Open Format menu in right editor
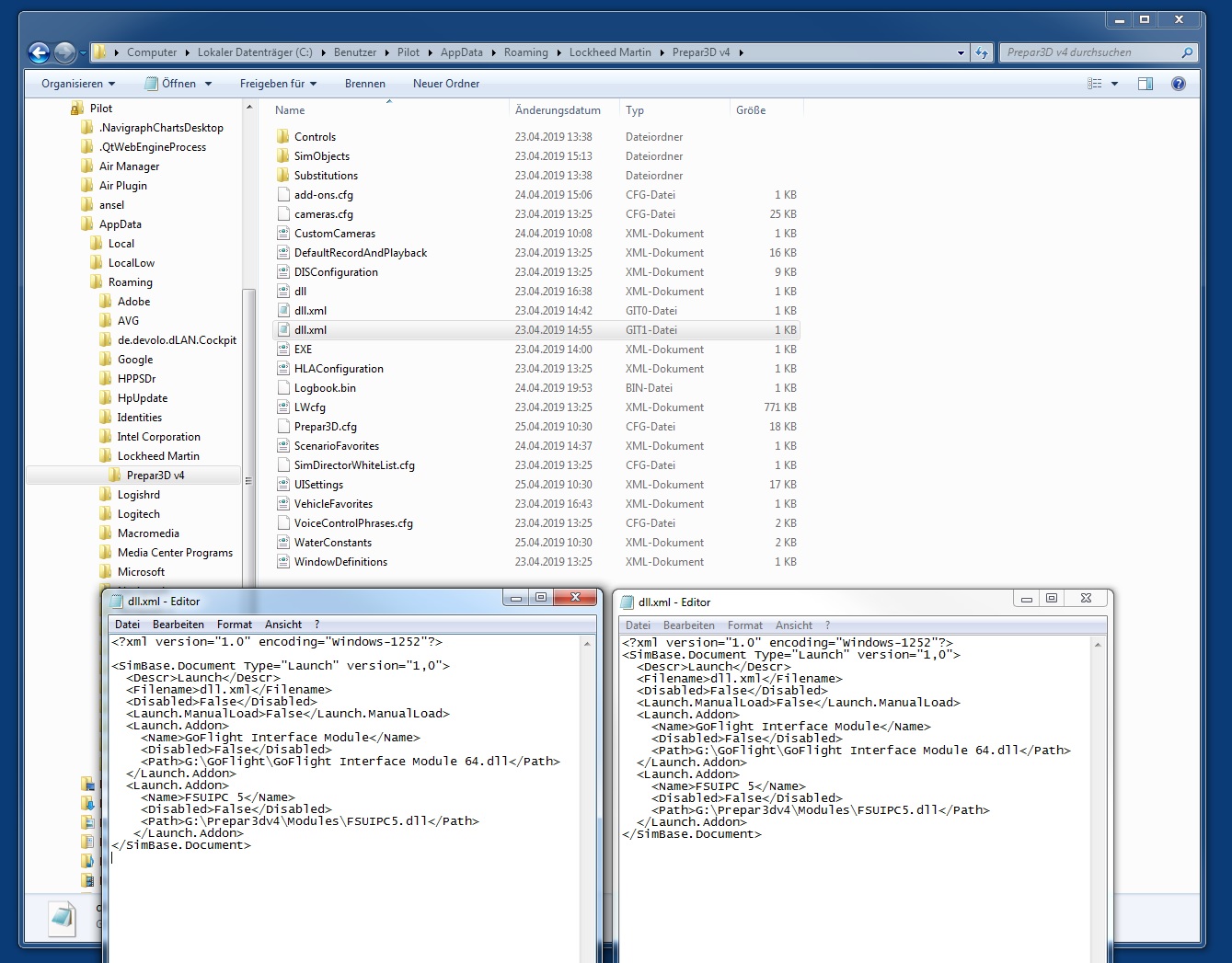 click(745, 625)
